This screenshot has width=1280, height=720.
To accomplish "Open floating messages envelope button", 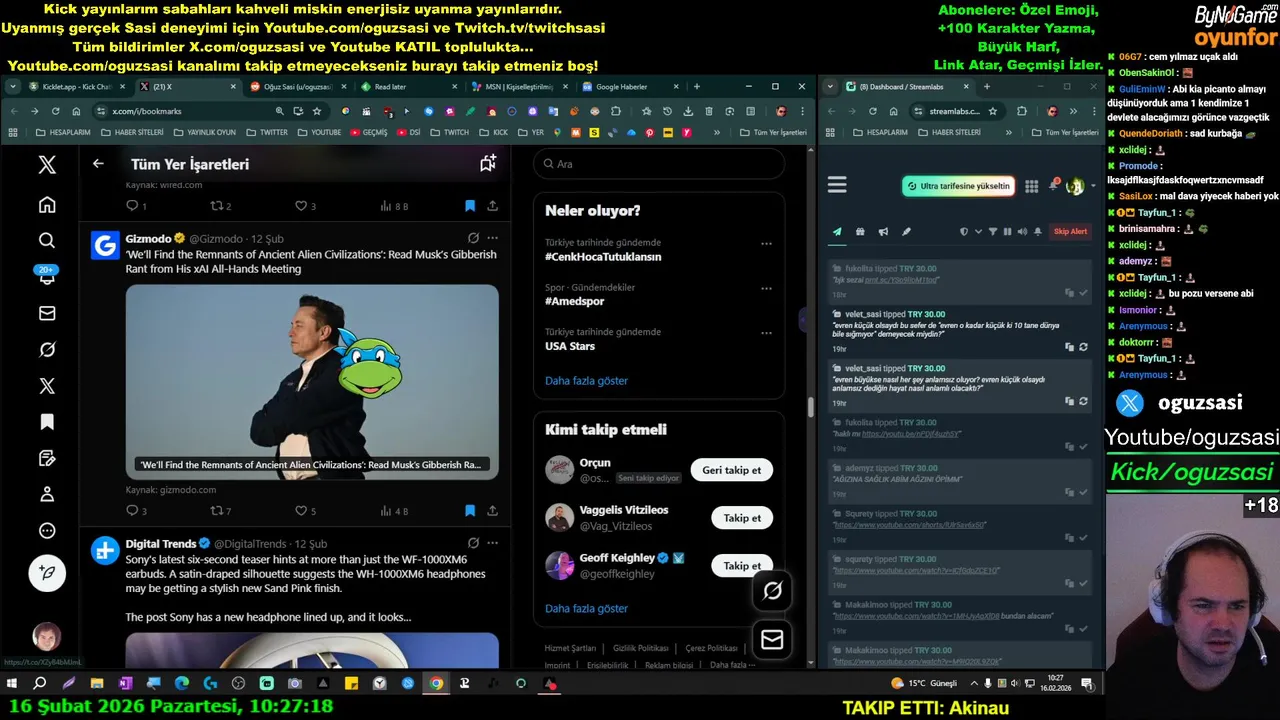I will coord(772,639).
